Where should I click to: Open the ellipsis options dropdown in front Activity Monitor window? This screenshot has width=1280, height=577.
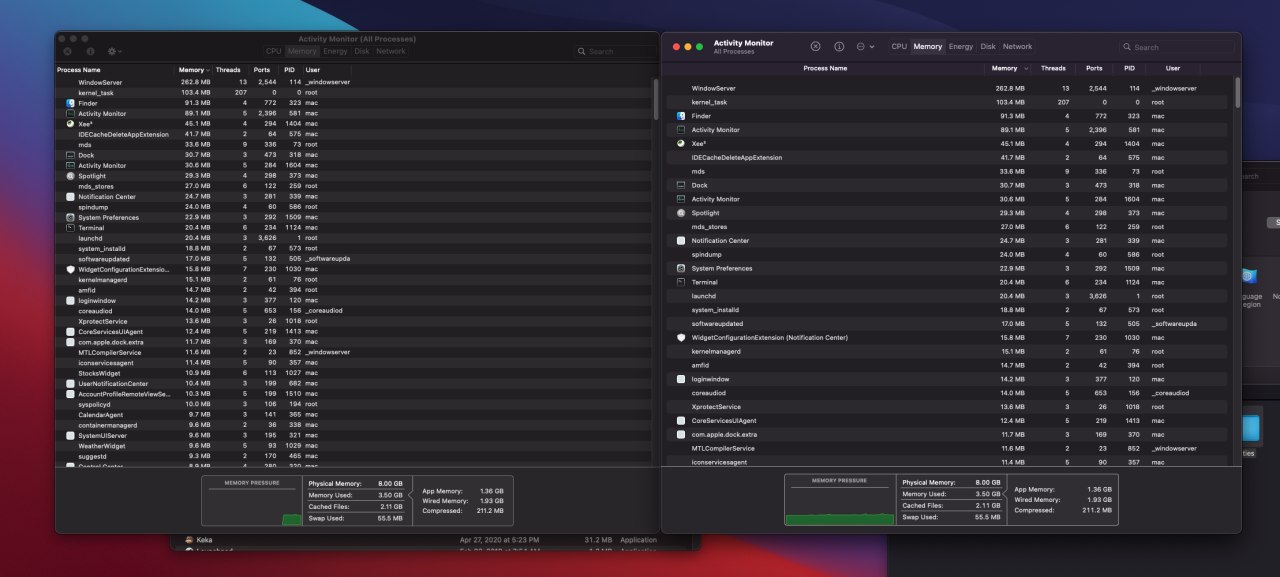pos(866,46)
